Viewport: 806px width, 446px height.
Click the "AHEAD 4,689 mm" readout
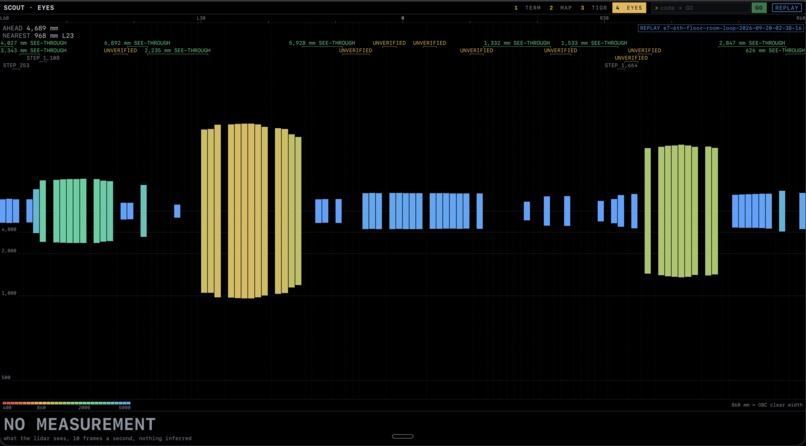[x=30, y=28]
